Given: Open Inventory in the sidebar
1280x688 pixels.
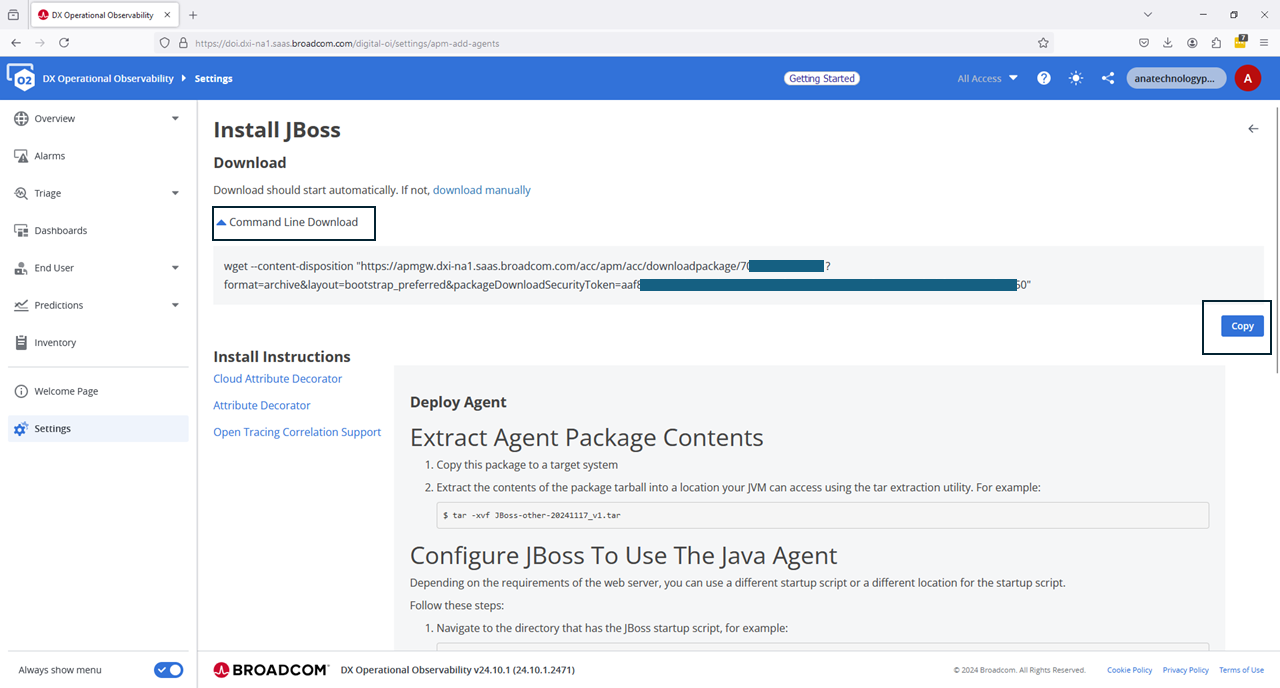Looking at the screenshot, I should click(x=55, y=343).
